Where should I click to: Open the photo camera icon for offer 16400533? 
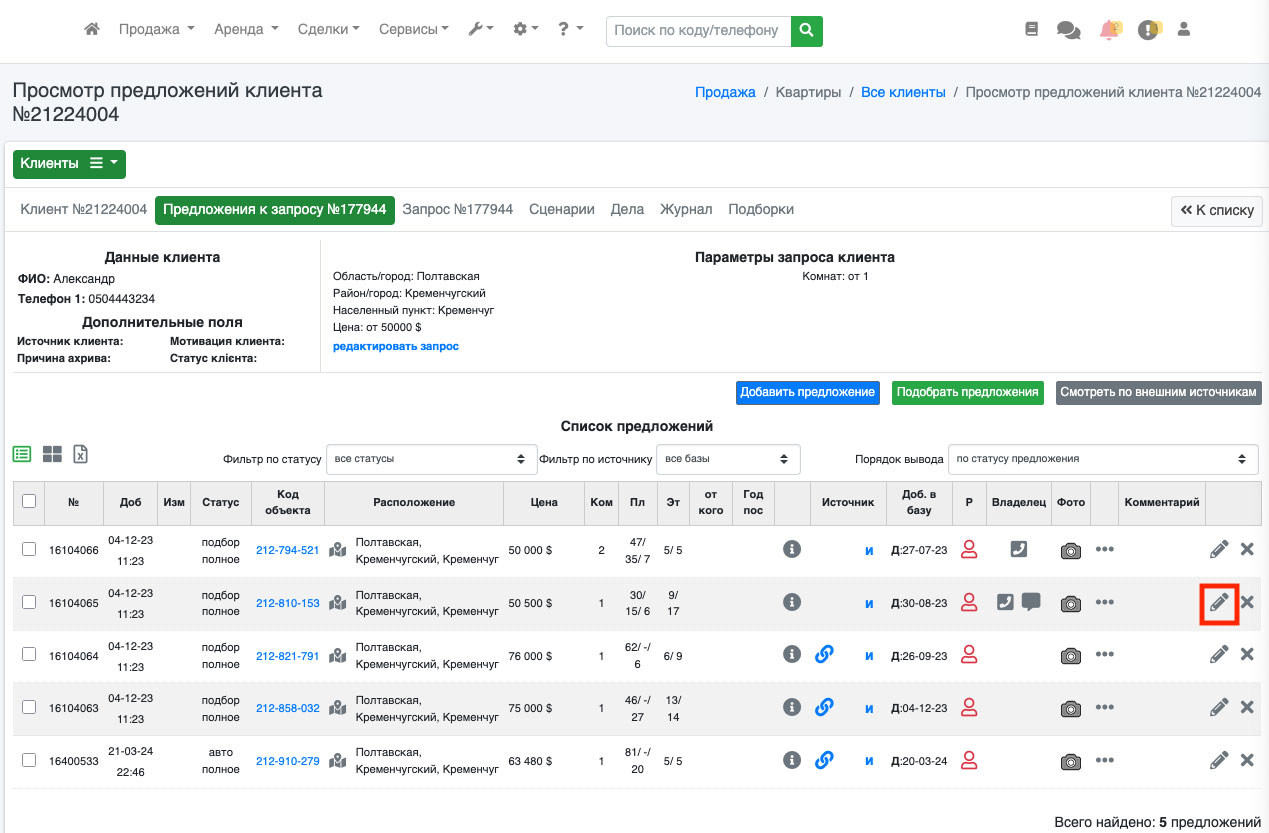click(x=1071, y=761)
